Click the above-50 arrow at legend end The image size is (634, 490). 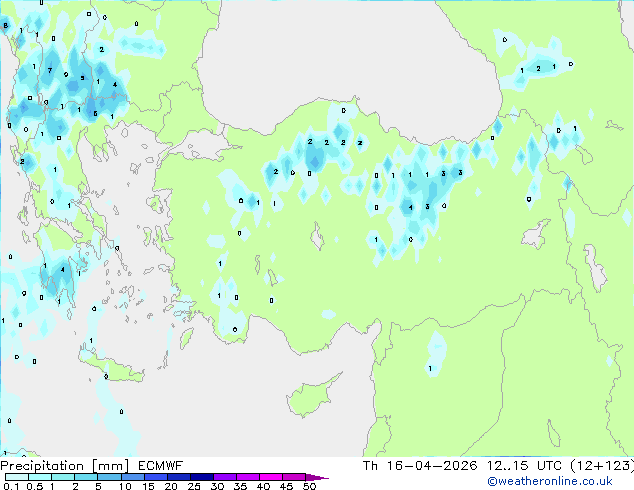click(317, 477)
